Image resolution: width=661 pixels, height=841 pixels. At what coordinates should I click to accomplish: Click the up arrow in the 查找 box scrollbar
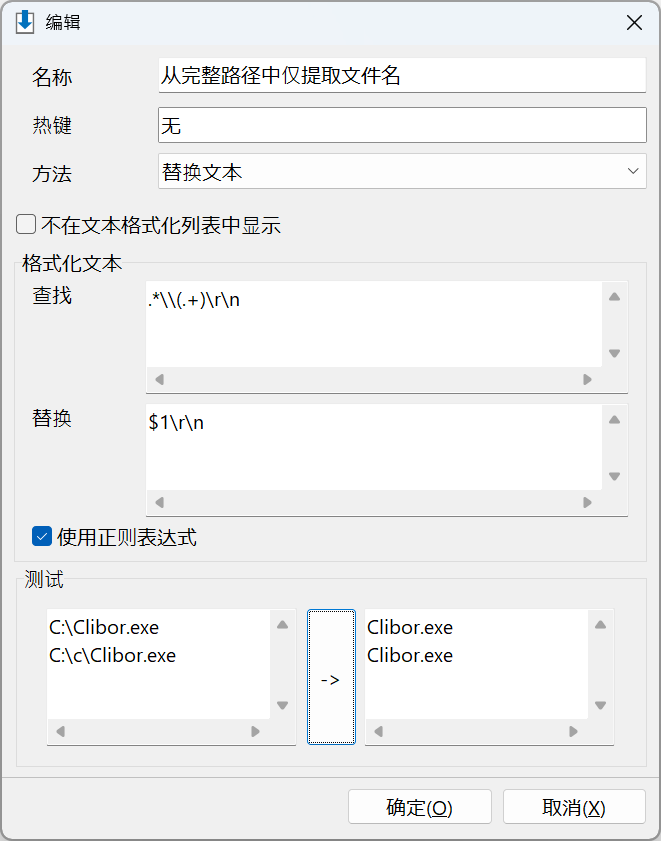(614, 297)
